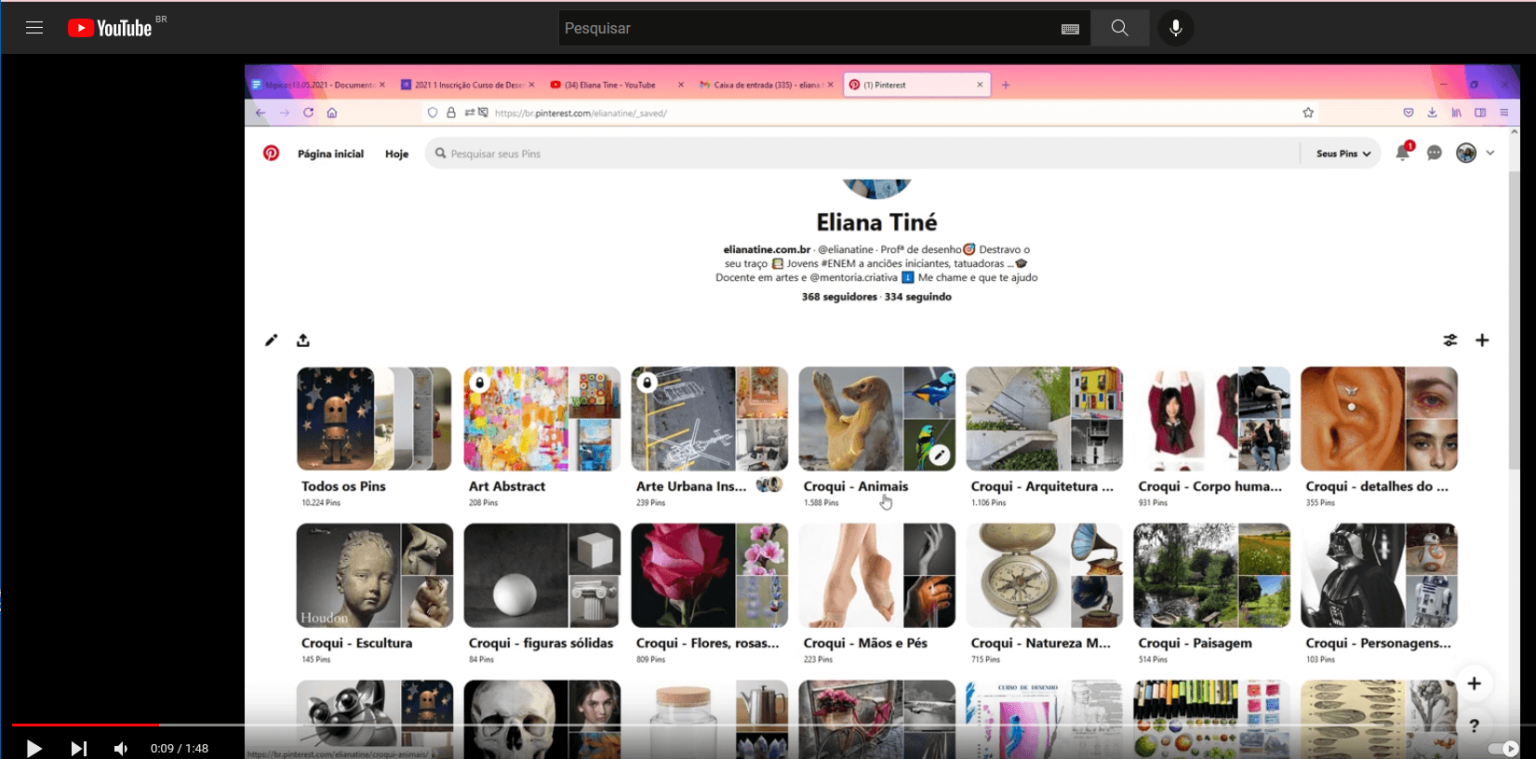Expand the account chevron next to avatar
This screenshot has width=1536, height=759.
click(1490, 153)
